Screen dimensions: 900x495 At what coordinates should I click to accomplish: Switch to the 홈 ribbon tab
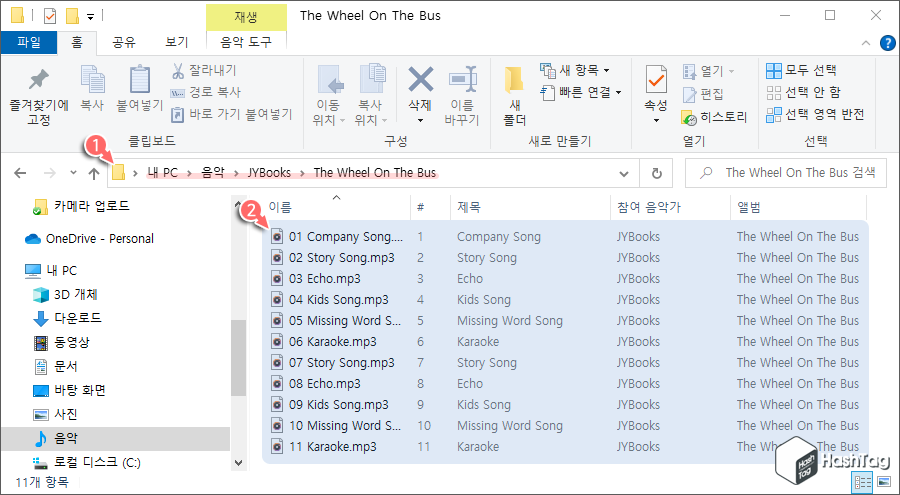click(x=77, y=42)
